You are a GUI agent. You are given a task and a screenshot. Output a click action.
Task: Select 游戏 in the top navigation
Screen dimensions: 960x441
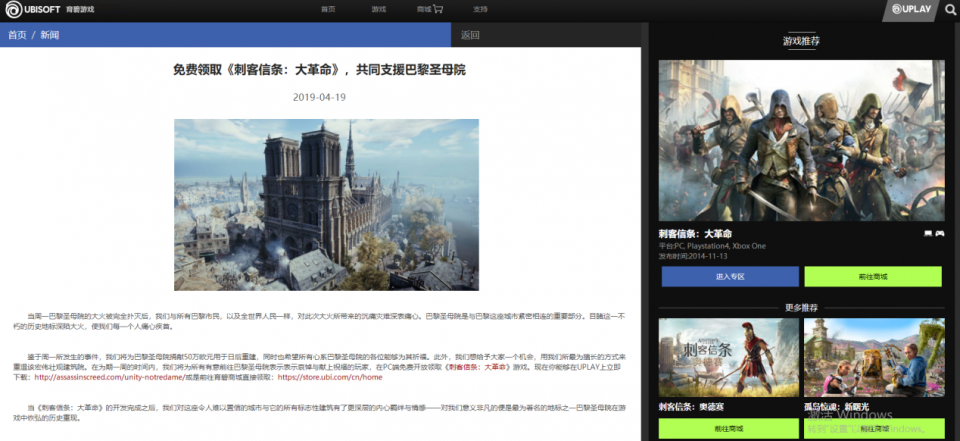[x=379, y=9]
